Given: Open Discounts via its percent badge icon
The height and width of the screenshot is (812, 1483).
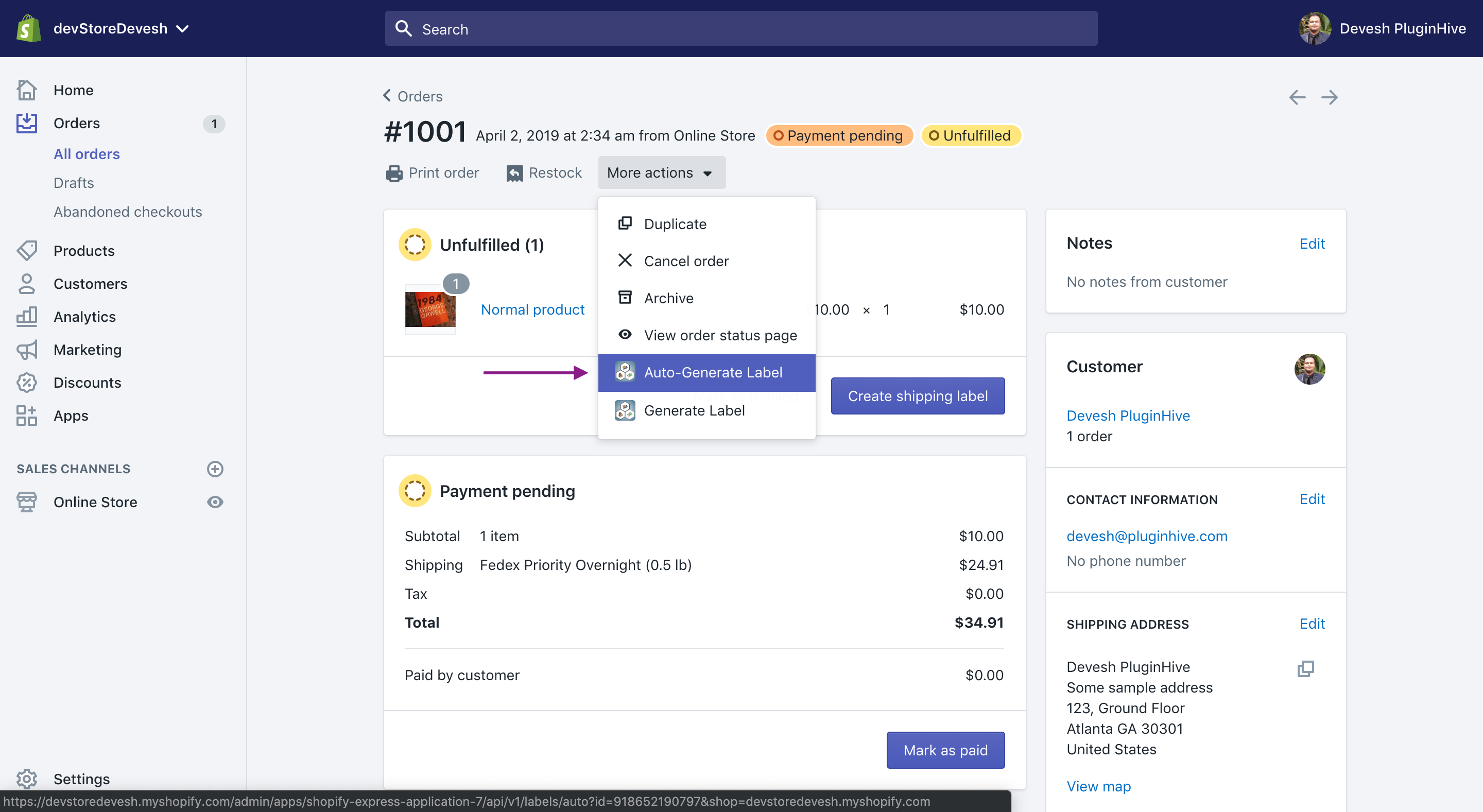Looking at the screenshot, I should (27, 382).
